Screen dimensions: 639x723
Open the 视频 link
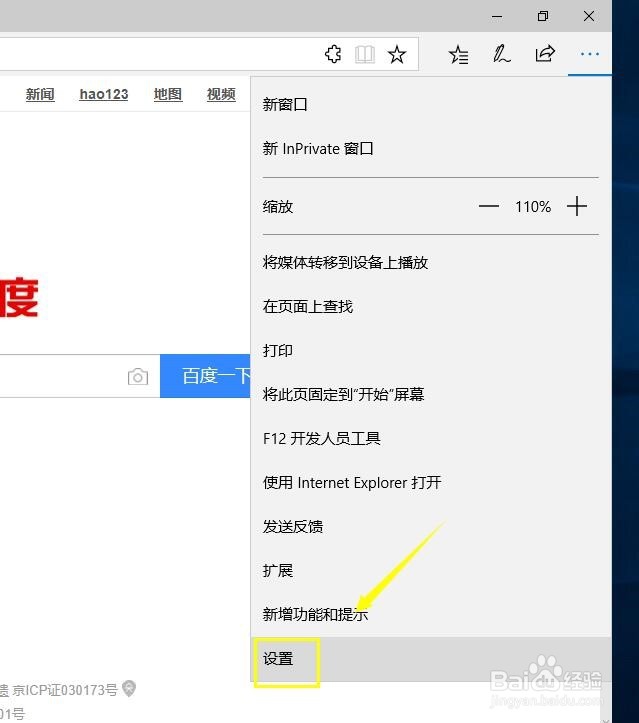coord(221,94)
